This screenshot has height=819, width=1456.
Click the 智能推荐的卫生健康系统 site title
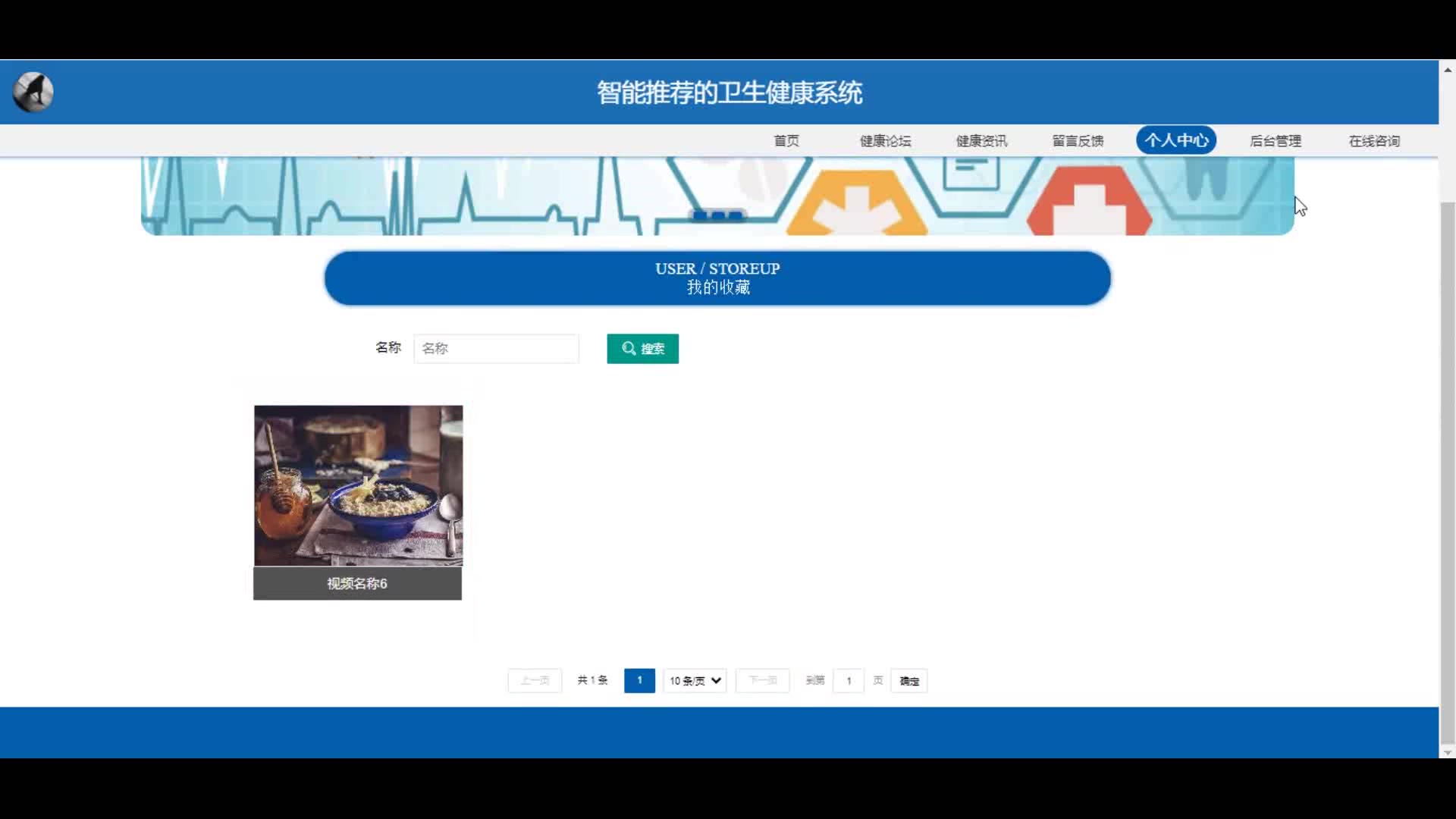[x=729, y=93]
